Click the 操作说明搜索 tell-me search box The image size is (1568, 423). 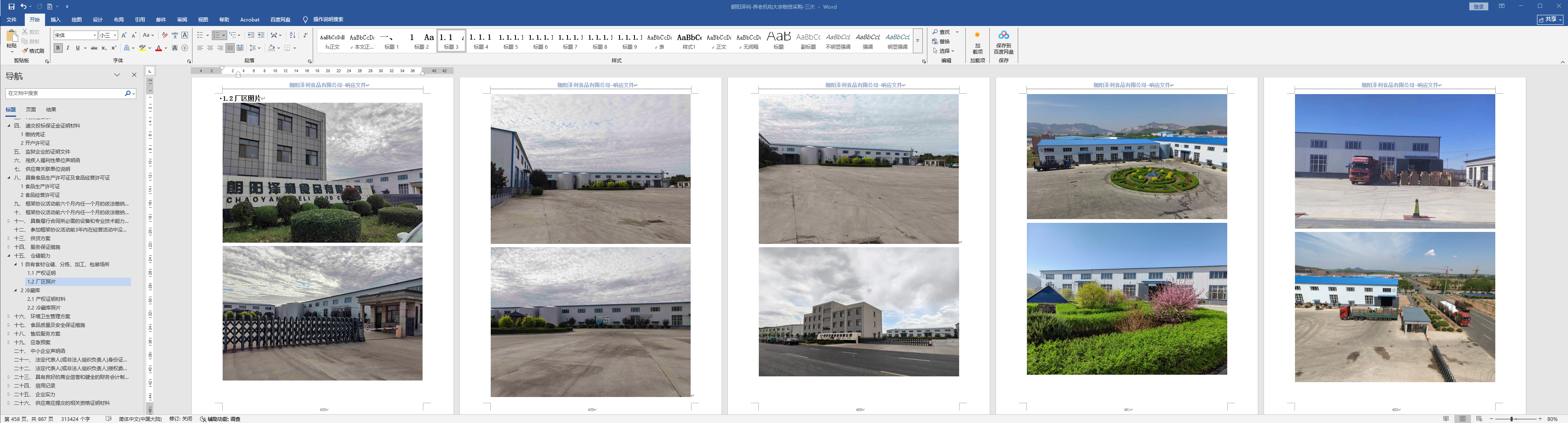[328, 19]
